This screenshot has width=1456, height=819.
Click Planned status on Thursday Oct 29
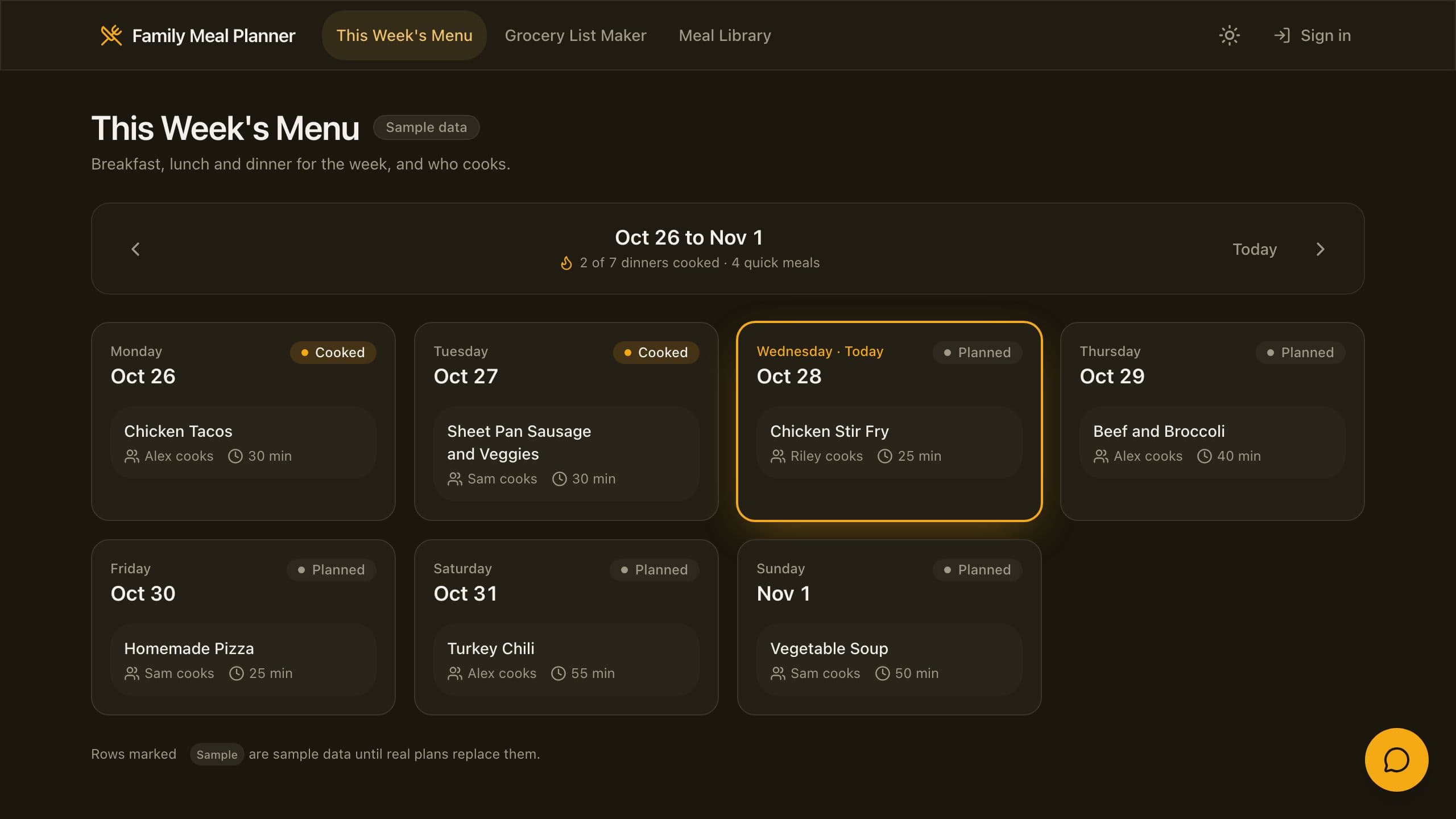pyautogui.click(x=1301, y=353)
